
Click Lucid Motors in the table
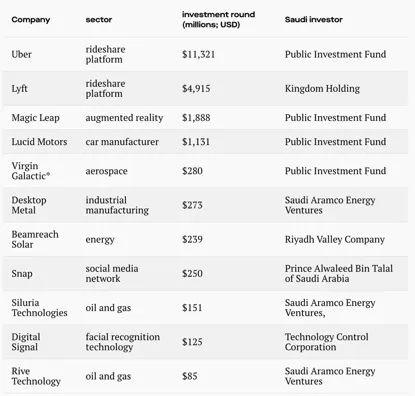(39, 142)
